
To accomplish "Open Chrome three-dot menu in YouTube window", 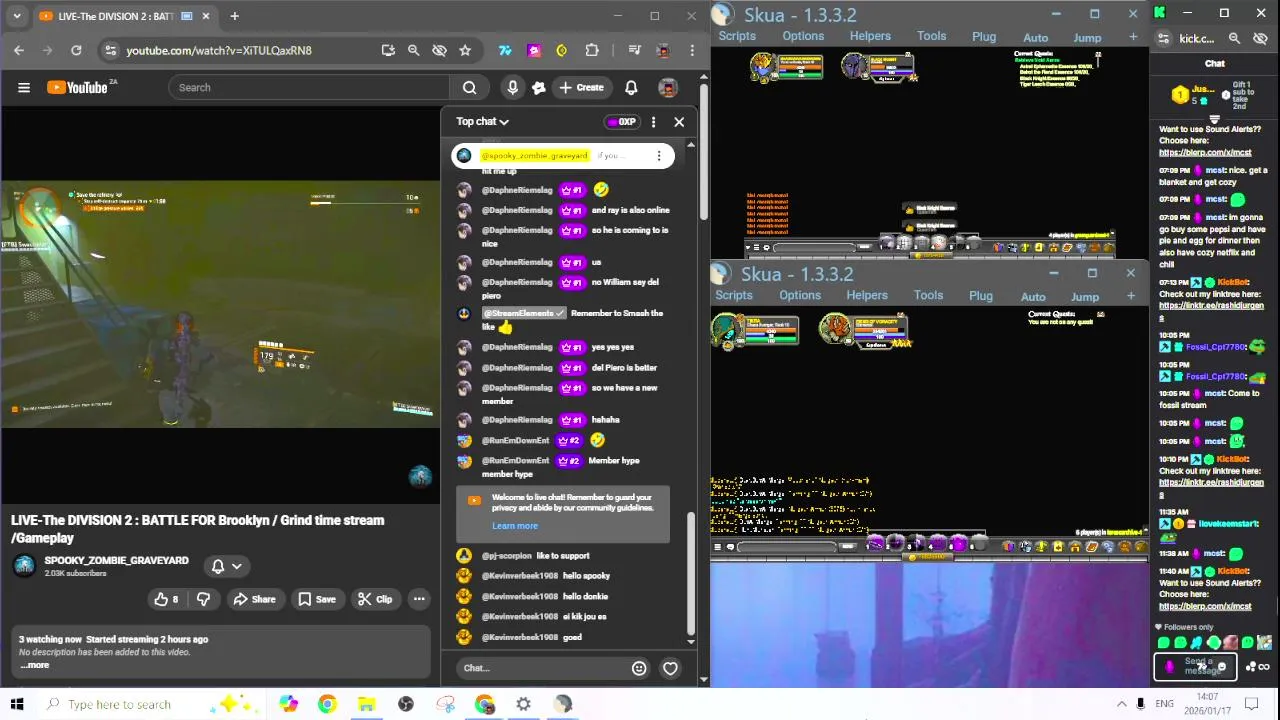I will 692,50.
